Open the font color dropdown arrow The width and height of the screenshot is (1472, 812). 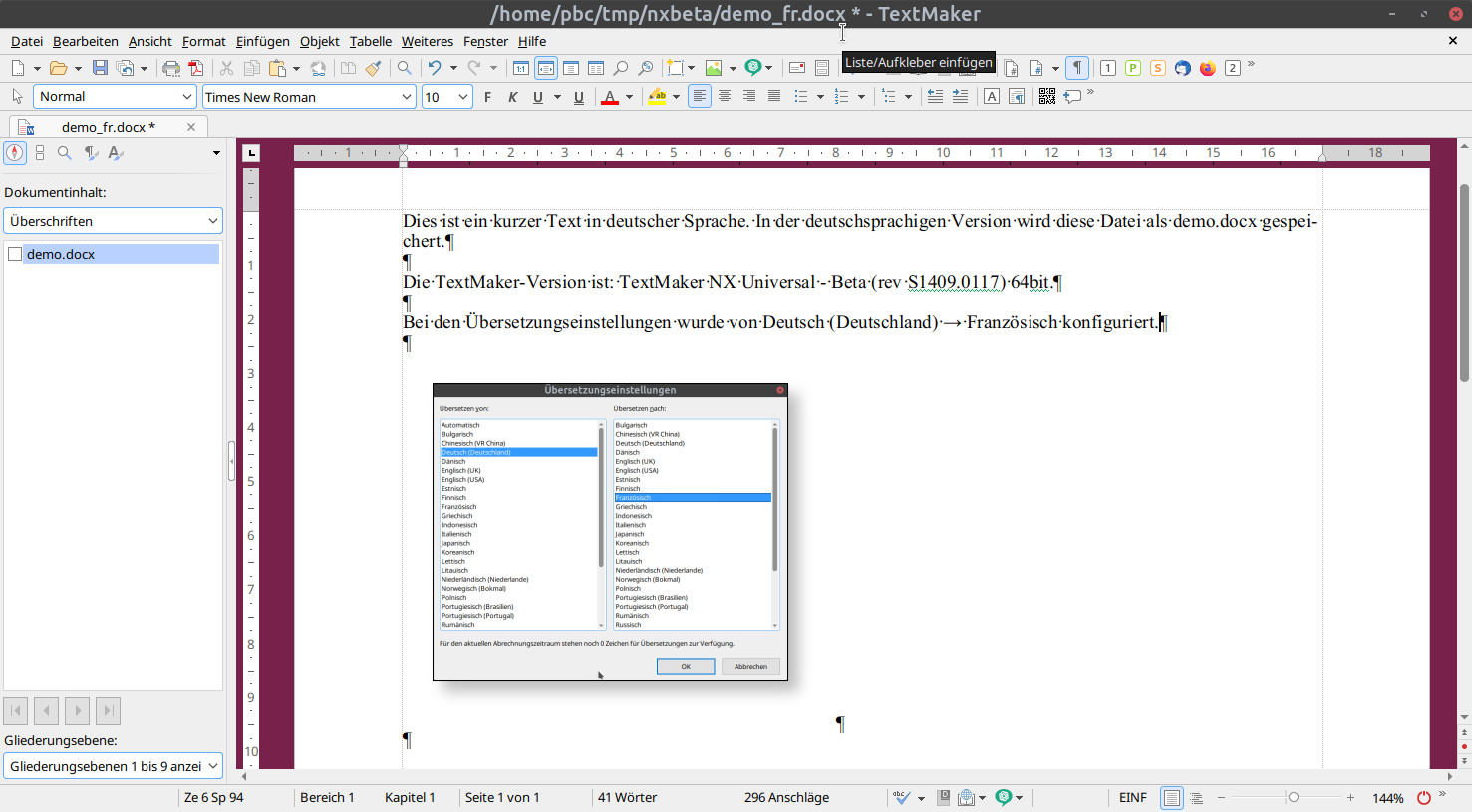(630, 97)
